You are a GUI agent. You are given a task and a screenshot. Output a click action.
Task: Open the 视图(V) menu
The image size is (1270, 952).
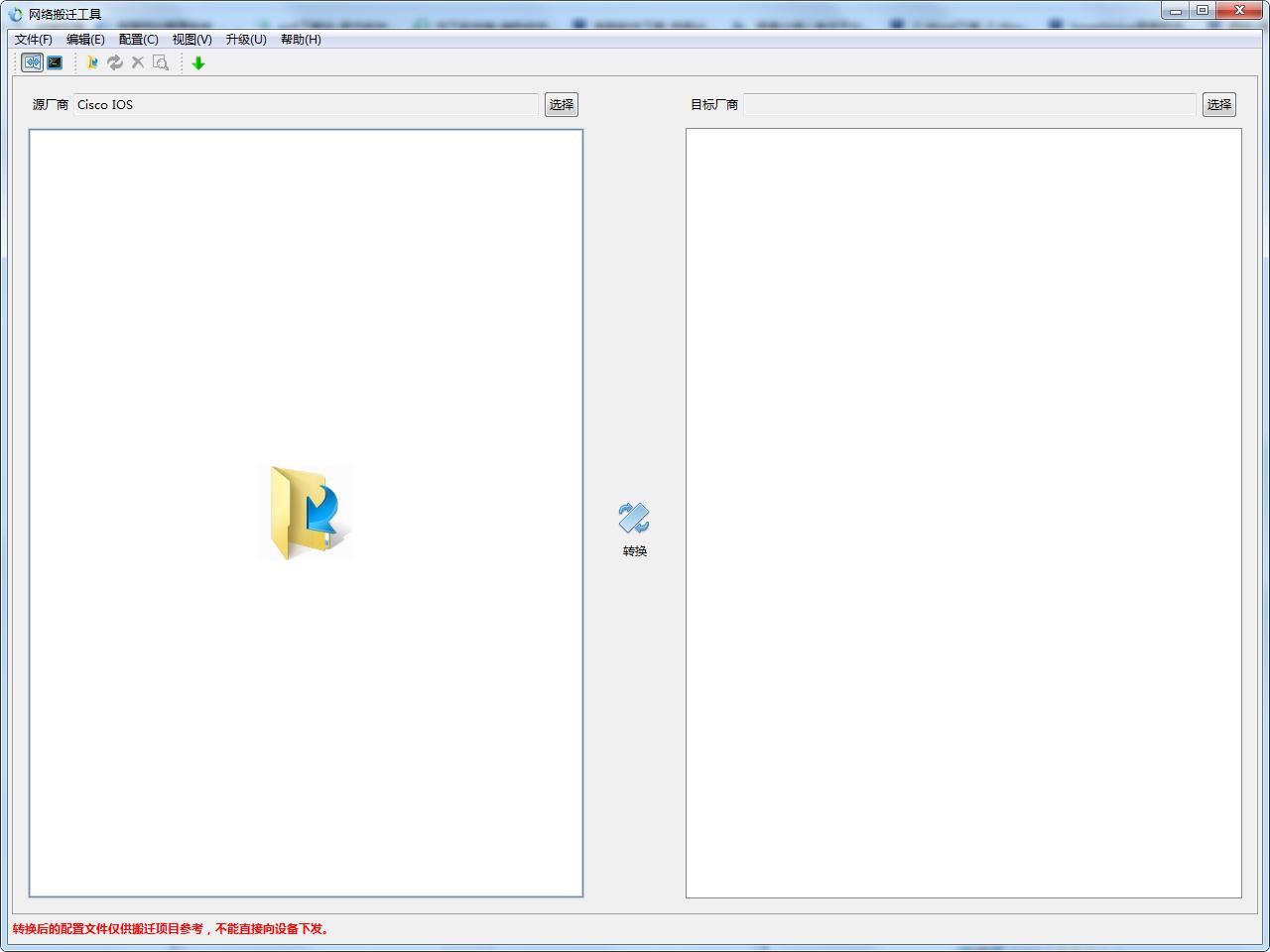192,40
